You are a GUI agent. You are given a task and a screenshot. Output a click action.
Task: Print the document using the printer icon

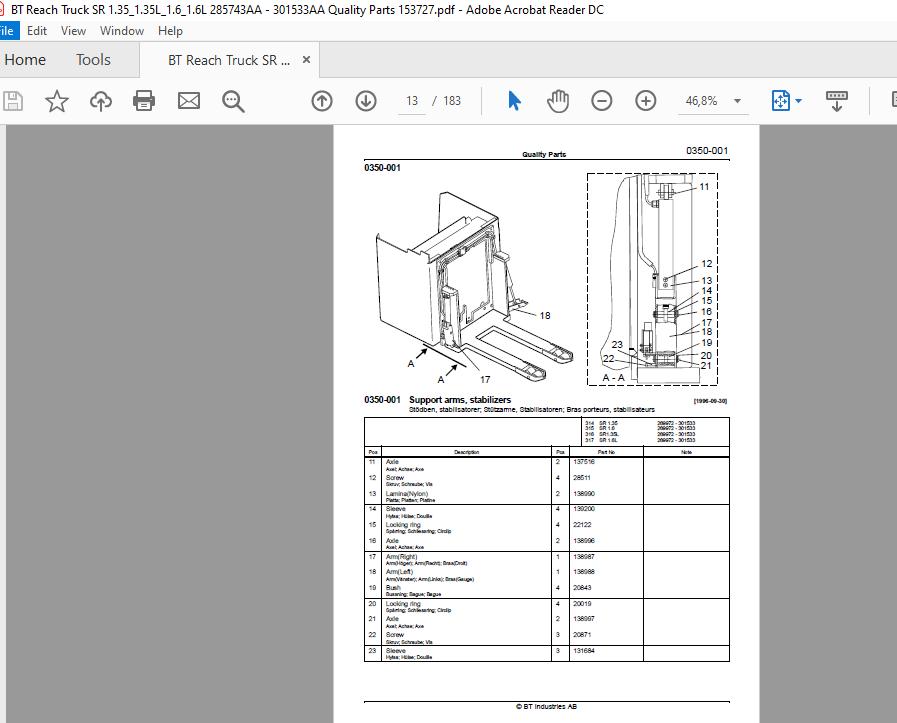(144, 101)
